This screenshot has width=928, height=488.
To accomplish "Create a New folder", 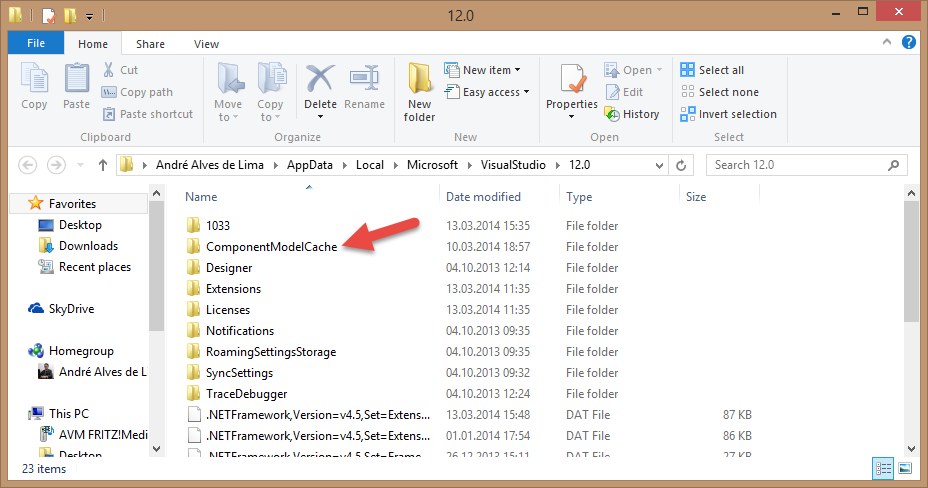I will [420, 92].
